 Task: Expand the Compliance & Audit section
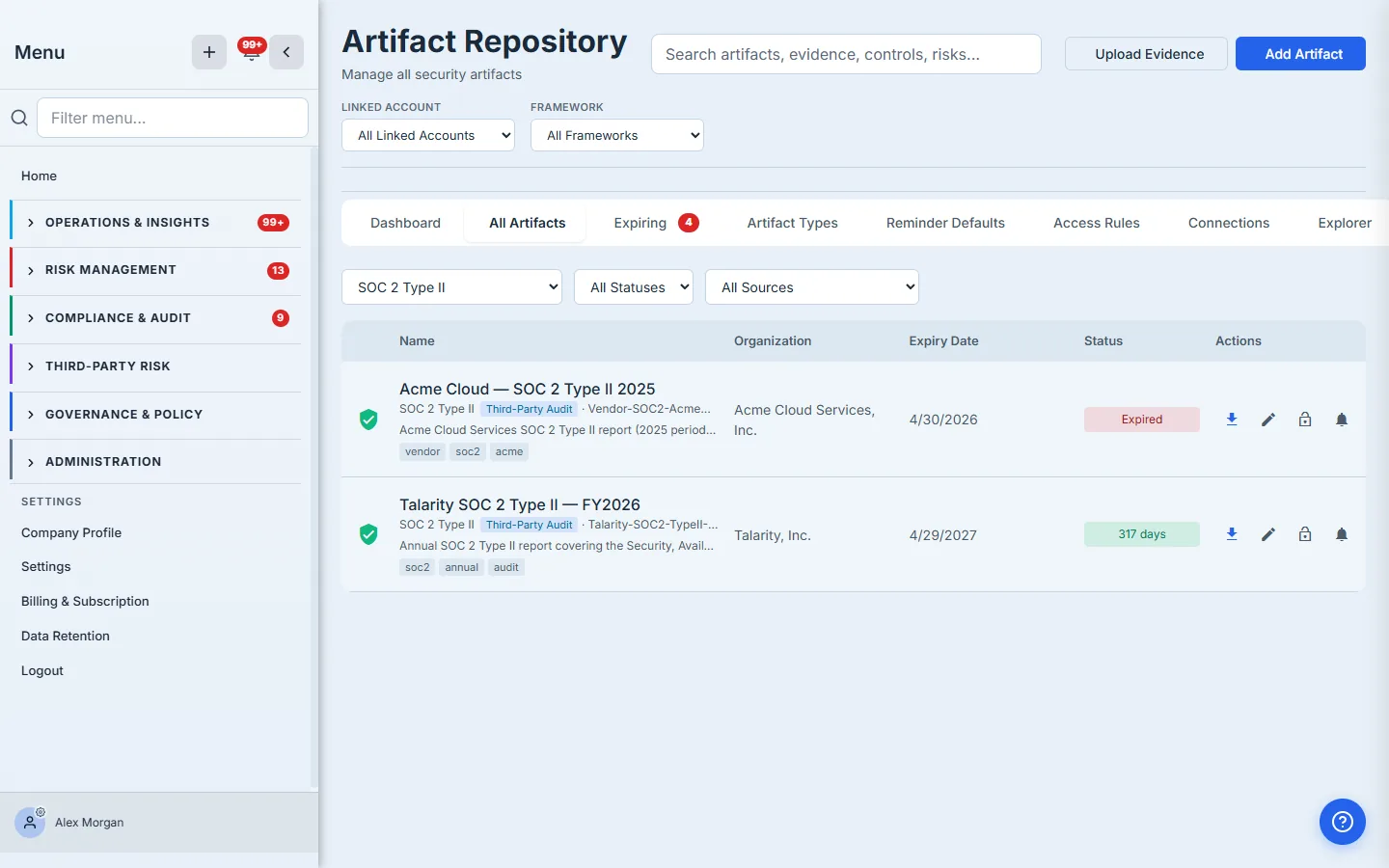point(155,318)
